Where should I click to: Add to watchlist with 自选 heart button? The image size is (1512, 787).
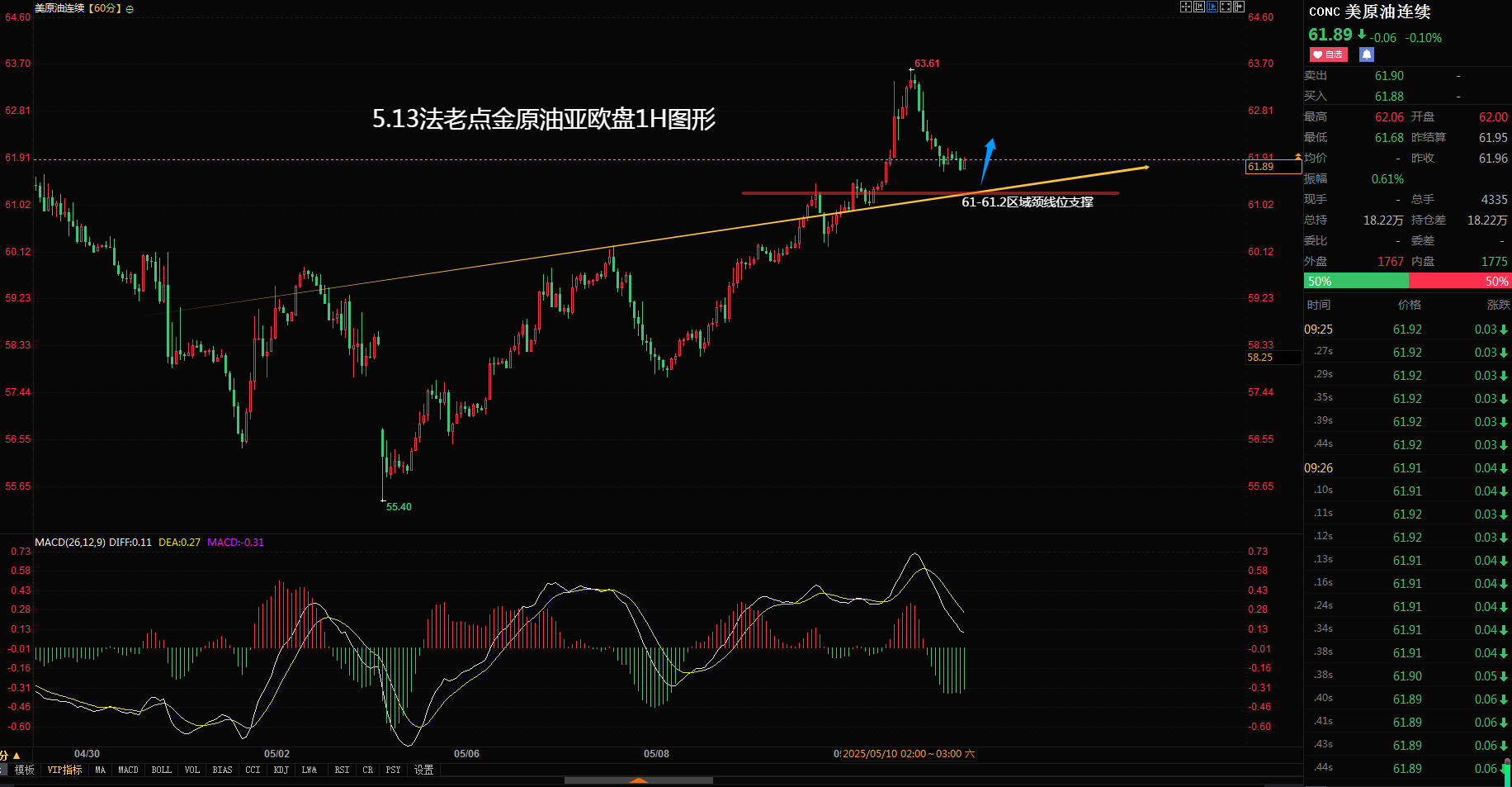coord(1328,55)
